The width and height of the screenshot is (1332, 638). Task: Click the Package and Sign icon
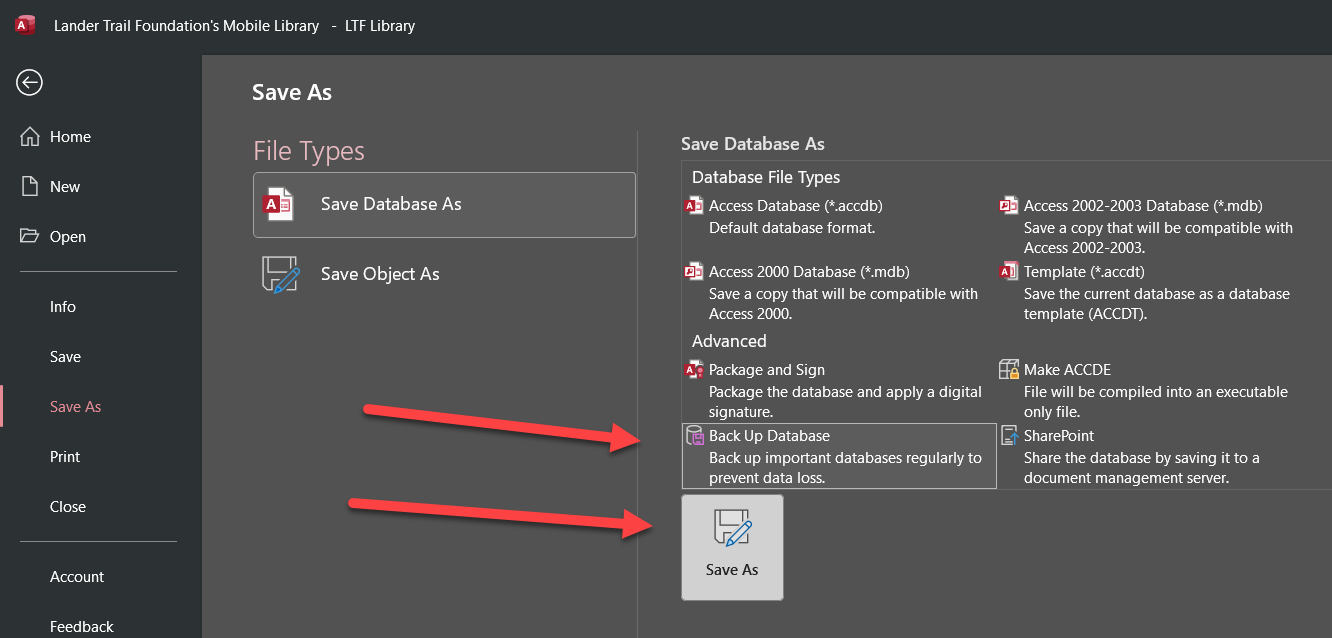click(x=694, y=370)
